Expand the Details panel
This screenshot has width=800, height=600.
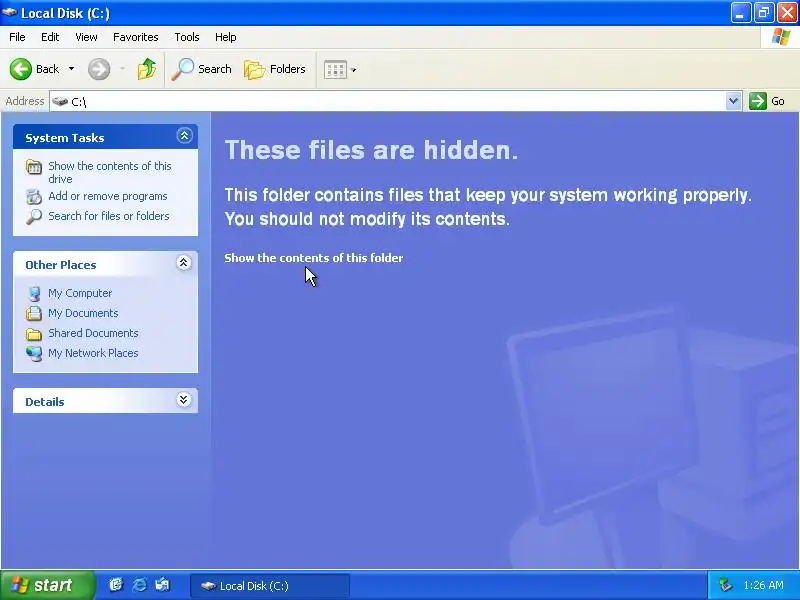pyautogui.click(x=184, y=399)
